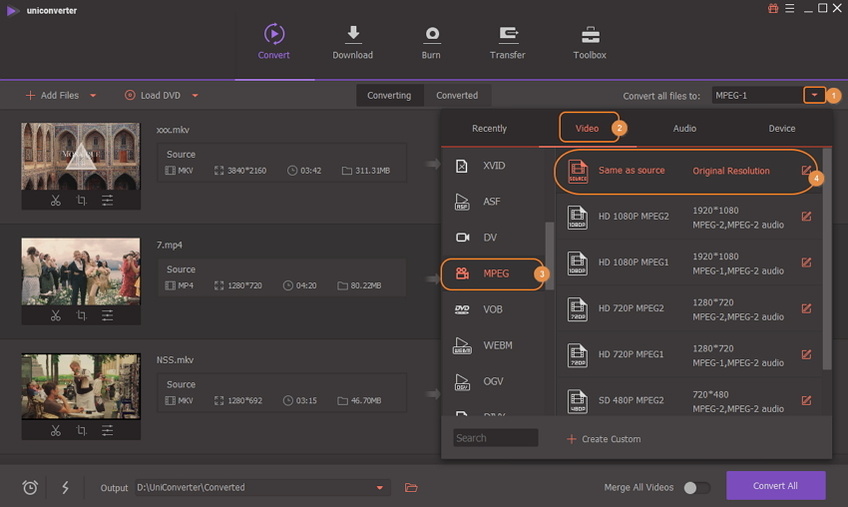848x507 pixels.
Task: Open effects settings for 7.mp4
Action: pyautogui.click(x=107, y=315)
